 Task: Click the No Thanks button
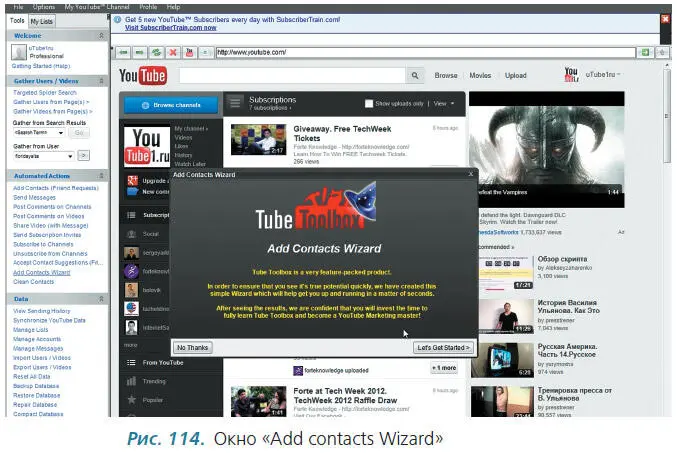[x=193, y=348]
